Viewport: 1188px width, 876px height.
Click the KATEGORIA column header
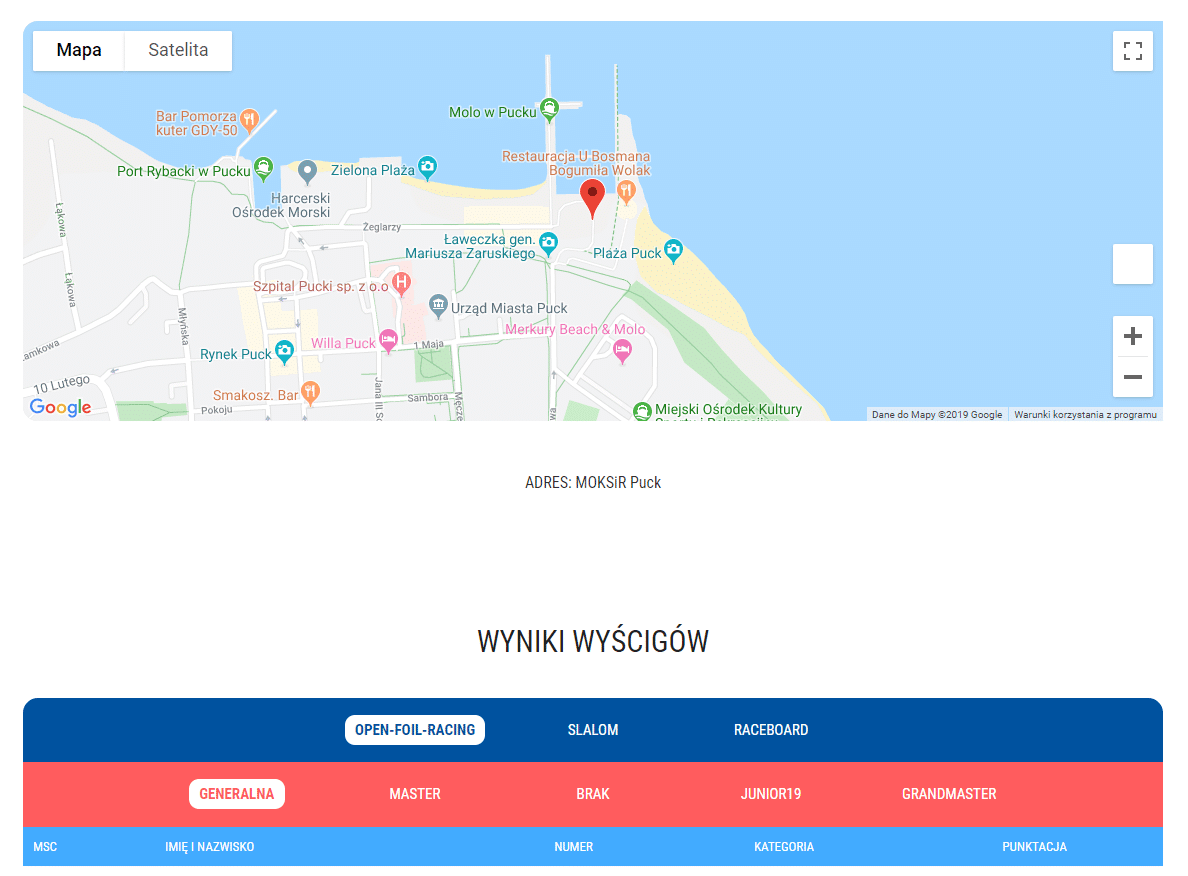784,846
